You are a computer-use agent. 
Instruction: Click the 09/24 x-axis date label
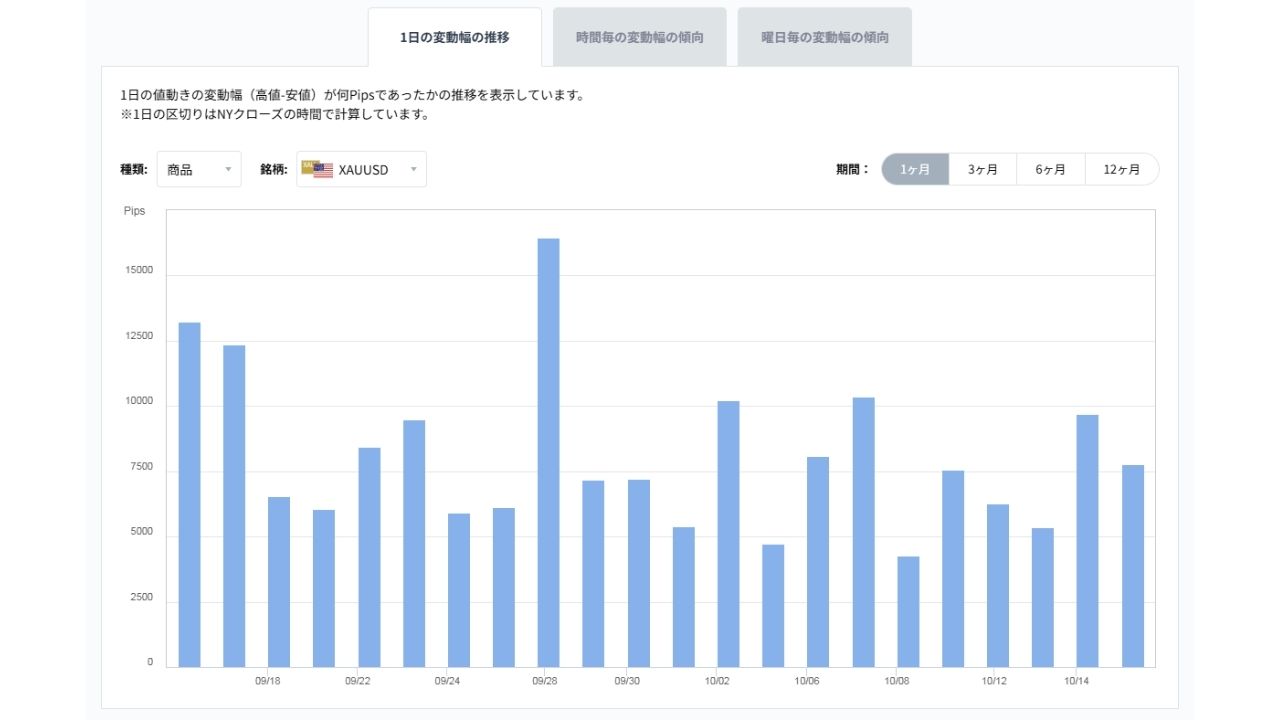point(448,681)
